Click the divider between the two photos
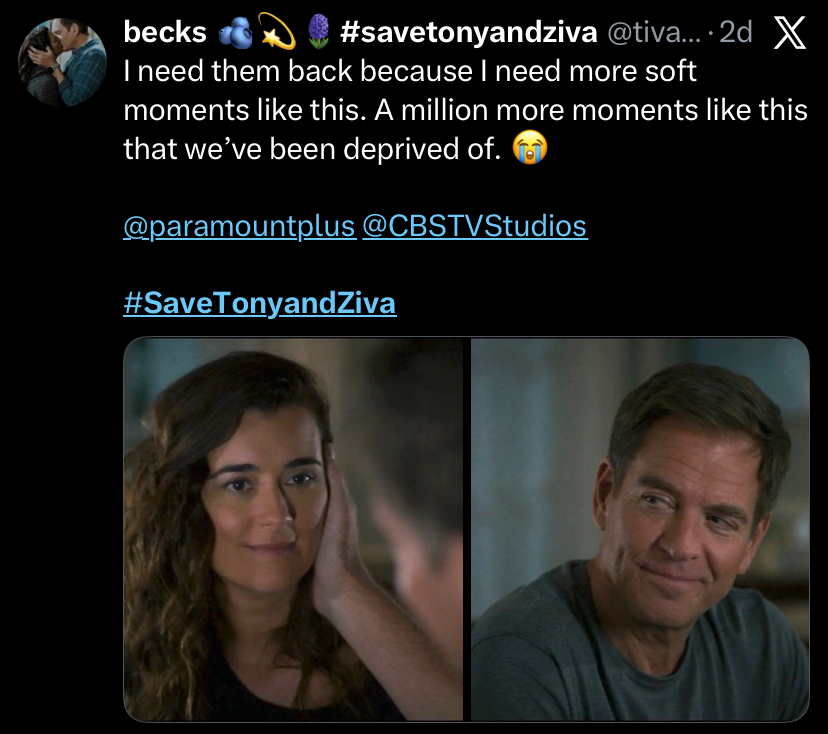The image size is (828, 734). pyautogui.click(x=467, y=530)
